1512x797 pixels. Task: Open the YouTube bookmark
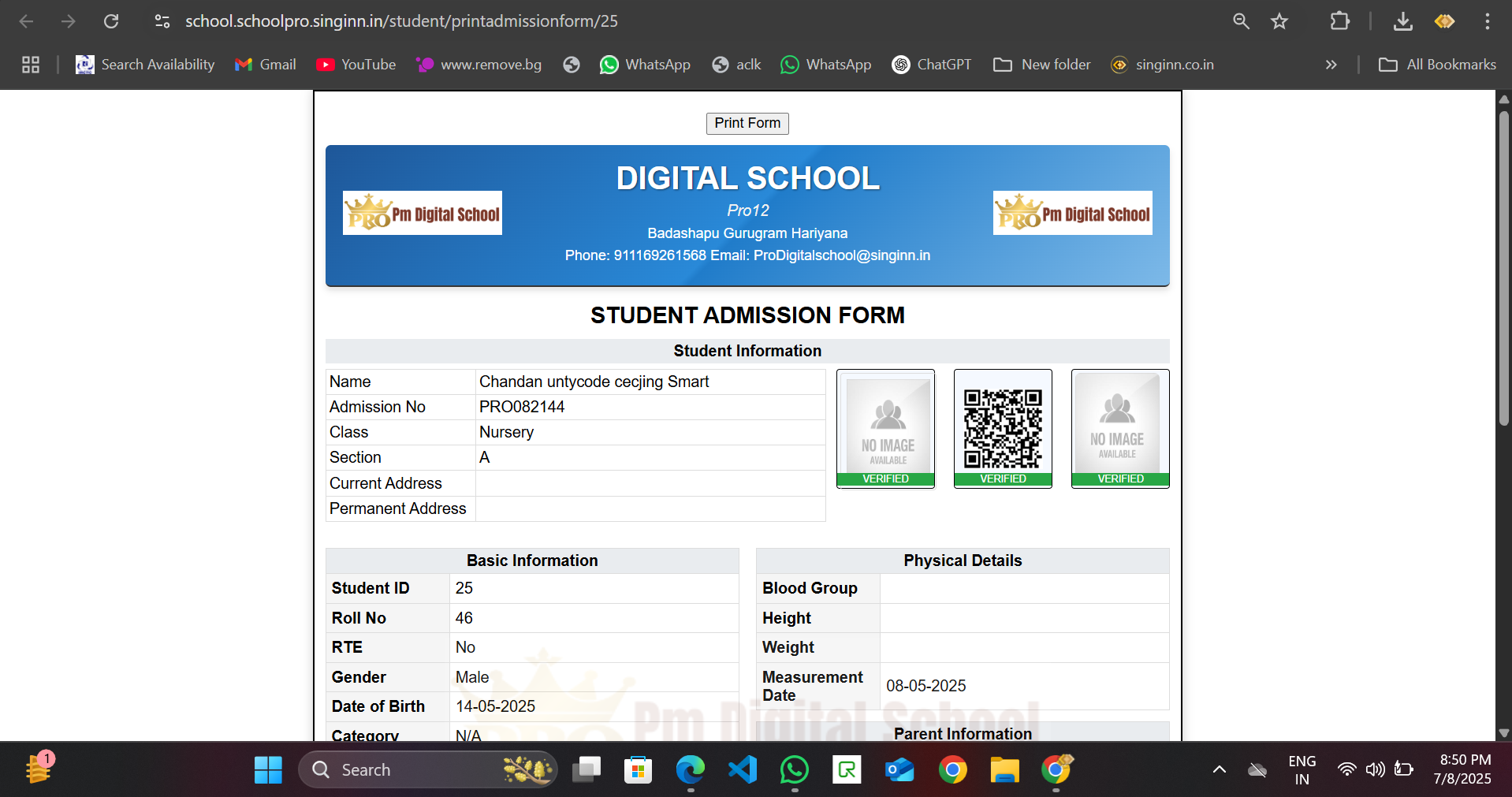coord(356,65)
